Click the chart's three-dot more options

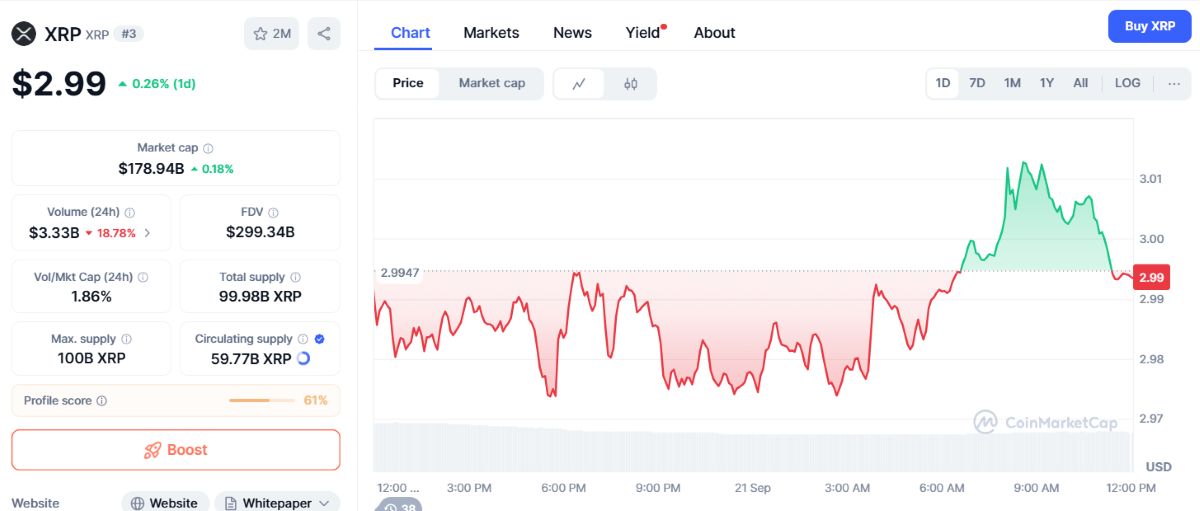tap(1173, 83)
